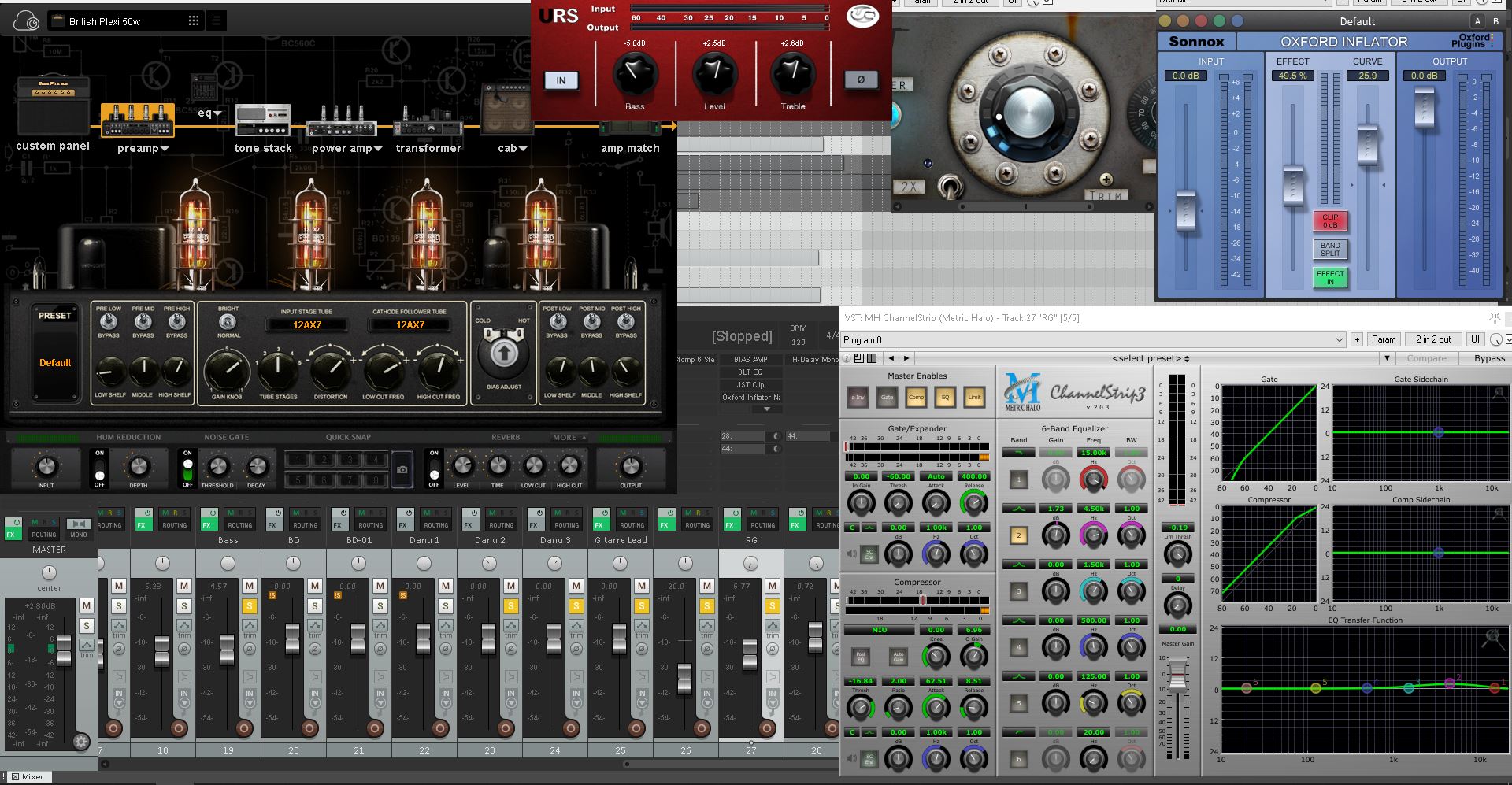Click the B preset button in Oxford Inflator

1495,21
